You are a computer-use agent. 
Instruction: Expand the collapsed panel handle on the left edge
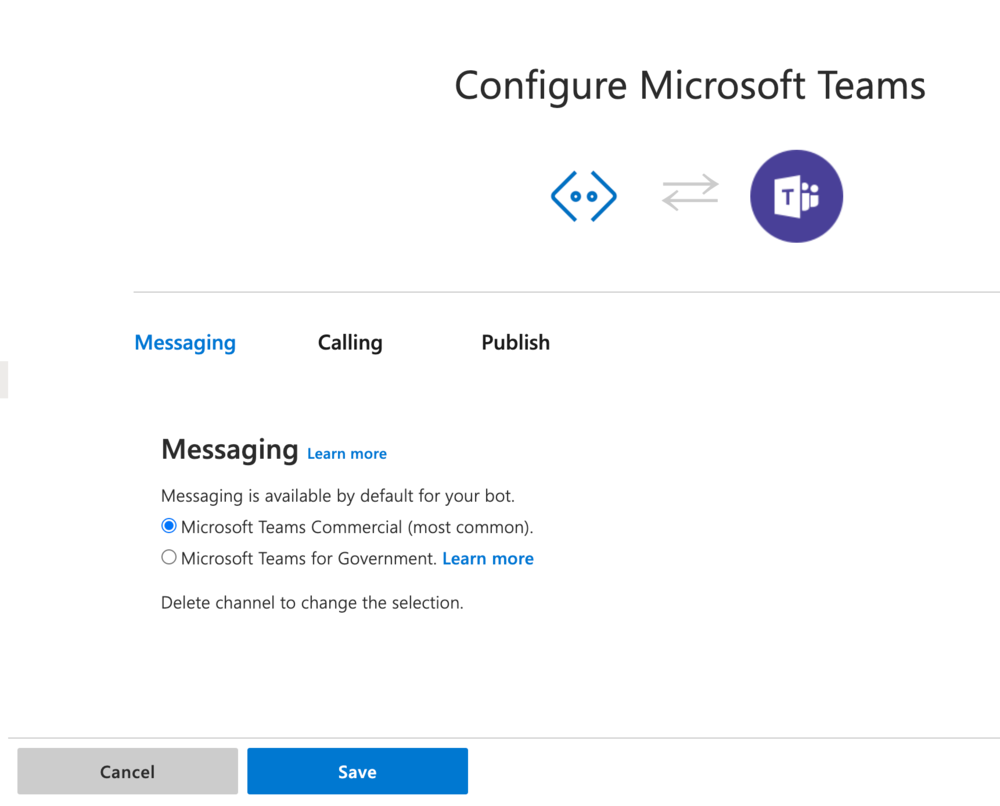3,380
